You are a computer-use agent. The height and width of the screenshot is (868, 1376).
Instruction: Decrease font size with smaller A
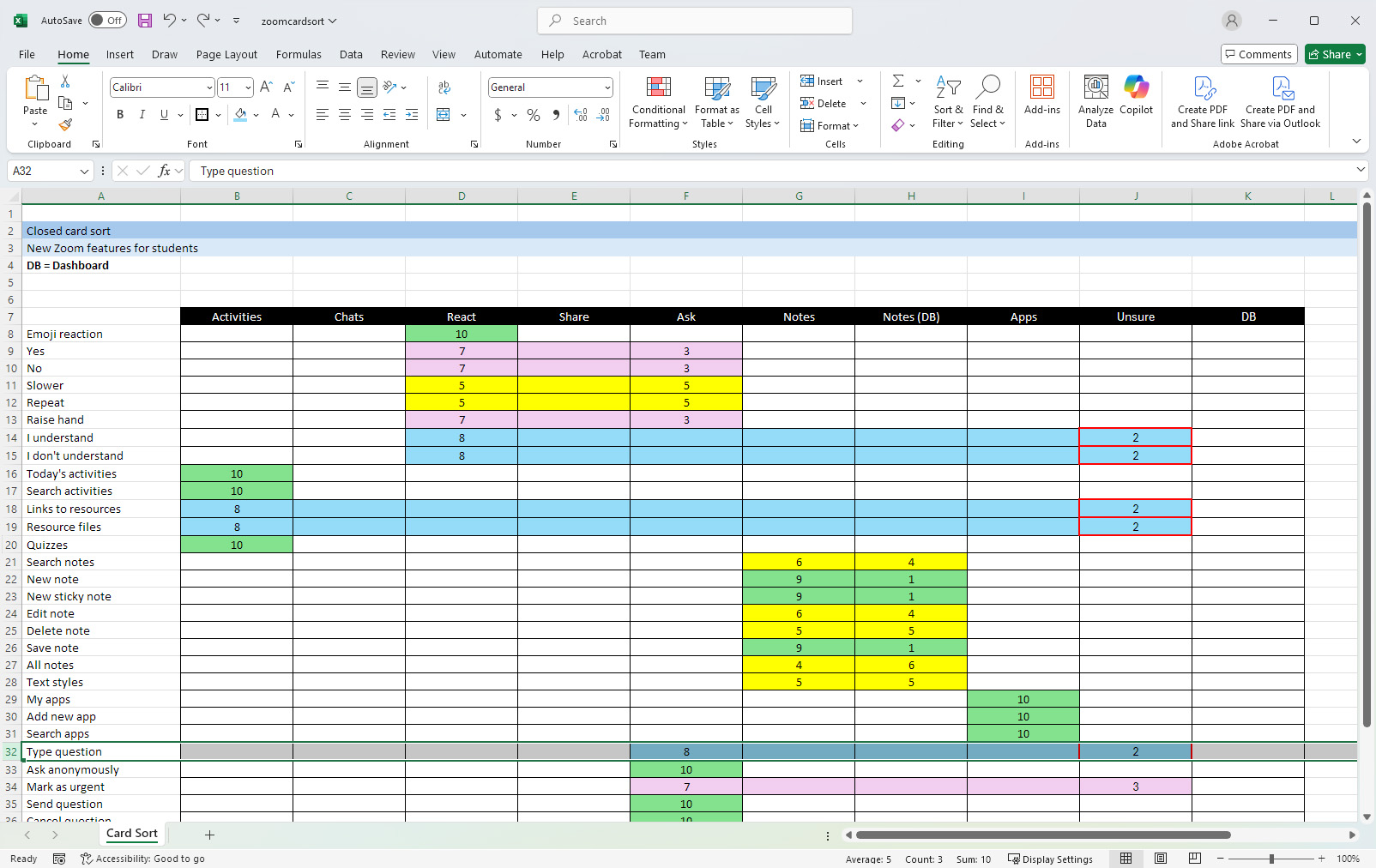(288, 87)
